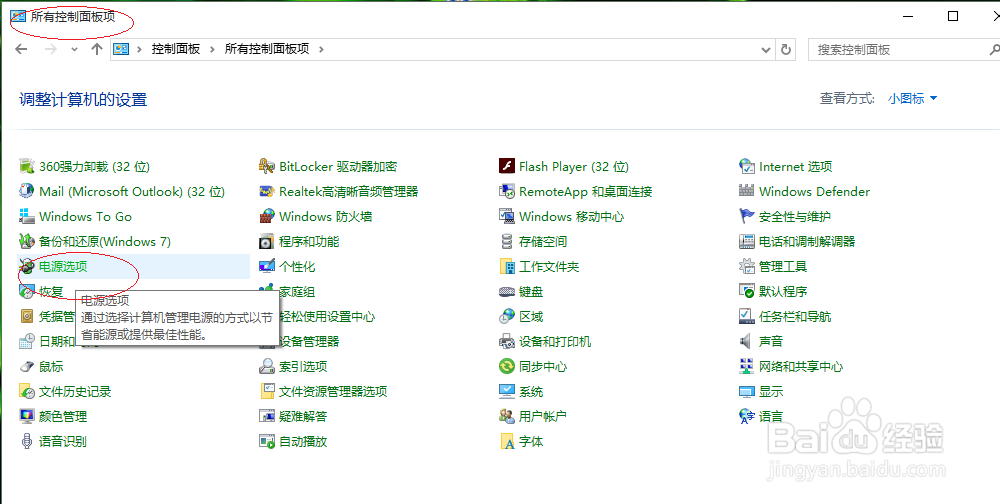Viewport: 1000px width, 504px height.
Task: Click the Forward navigation arrow
Action: pyautogui.click(x=51, y=49)
